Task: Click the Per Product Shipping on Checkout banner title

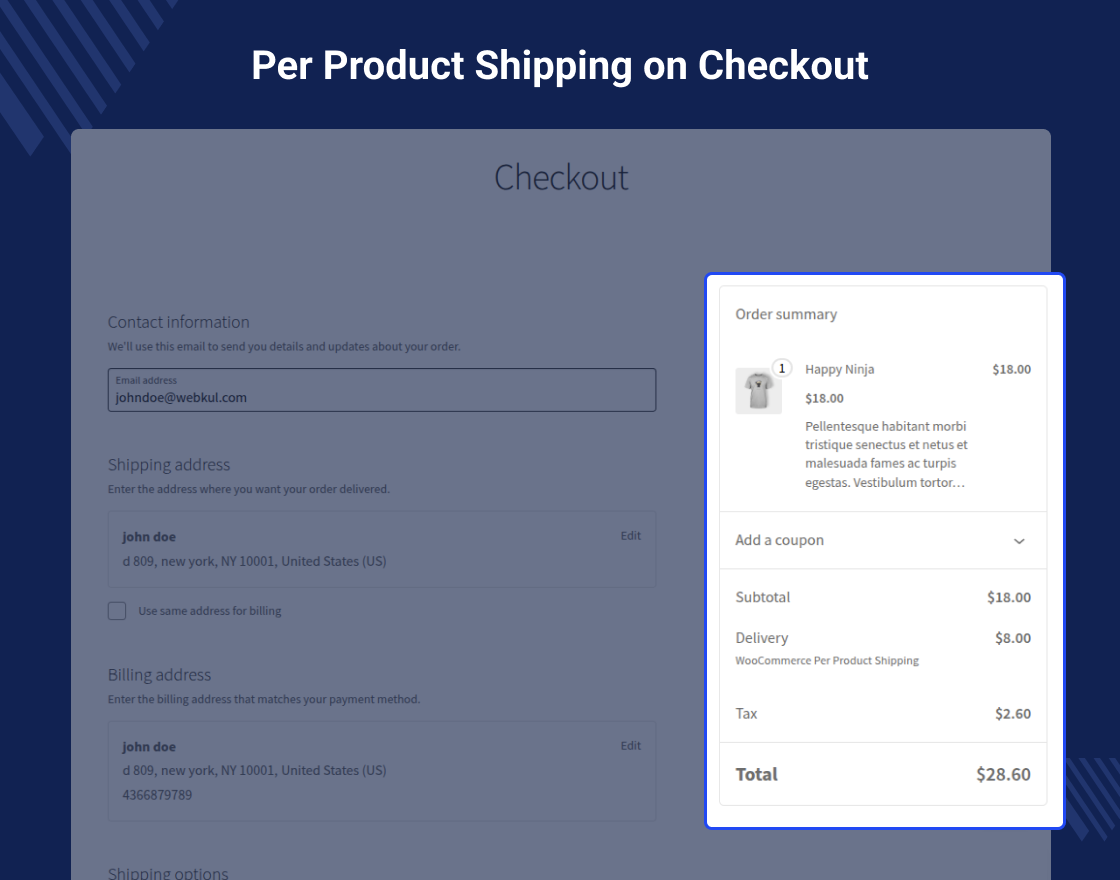Action: pyautogui.click(x=559, y=65)
